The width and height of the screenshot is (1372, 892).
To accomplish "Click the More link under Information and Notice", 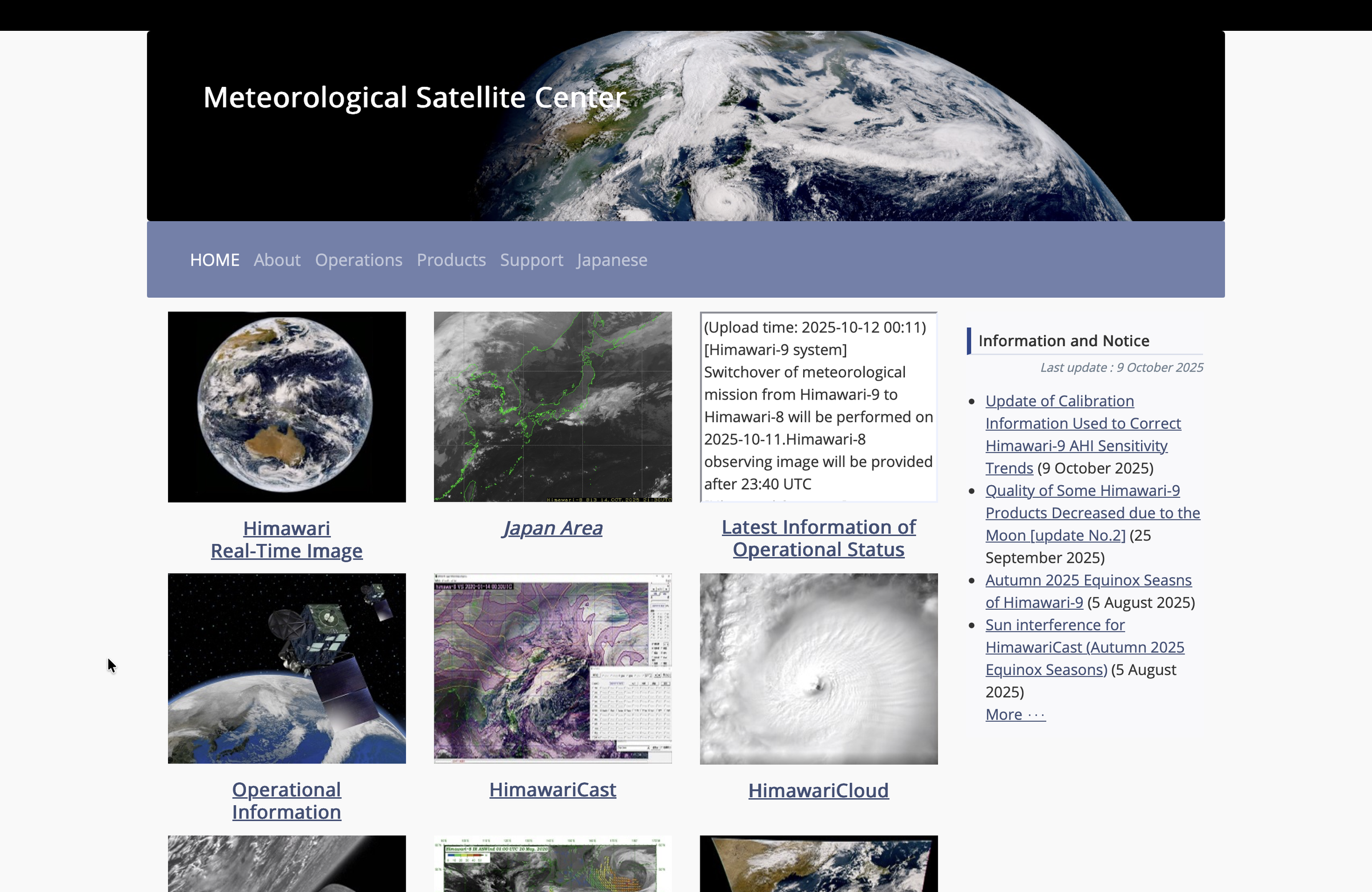I will [x=1014, y=714].
